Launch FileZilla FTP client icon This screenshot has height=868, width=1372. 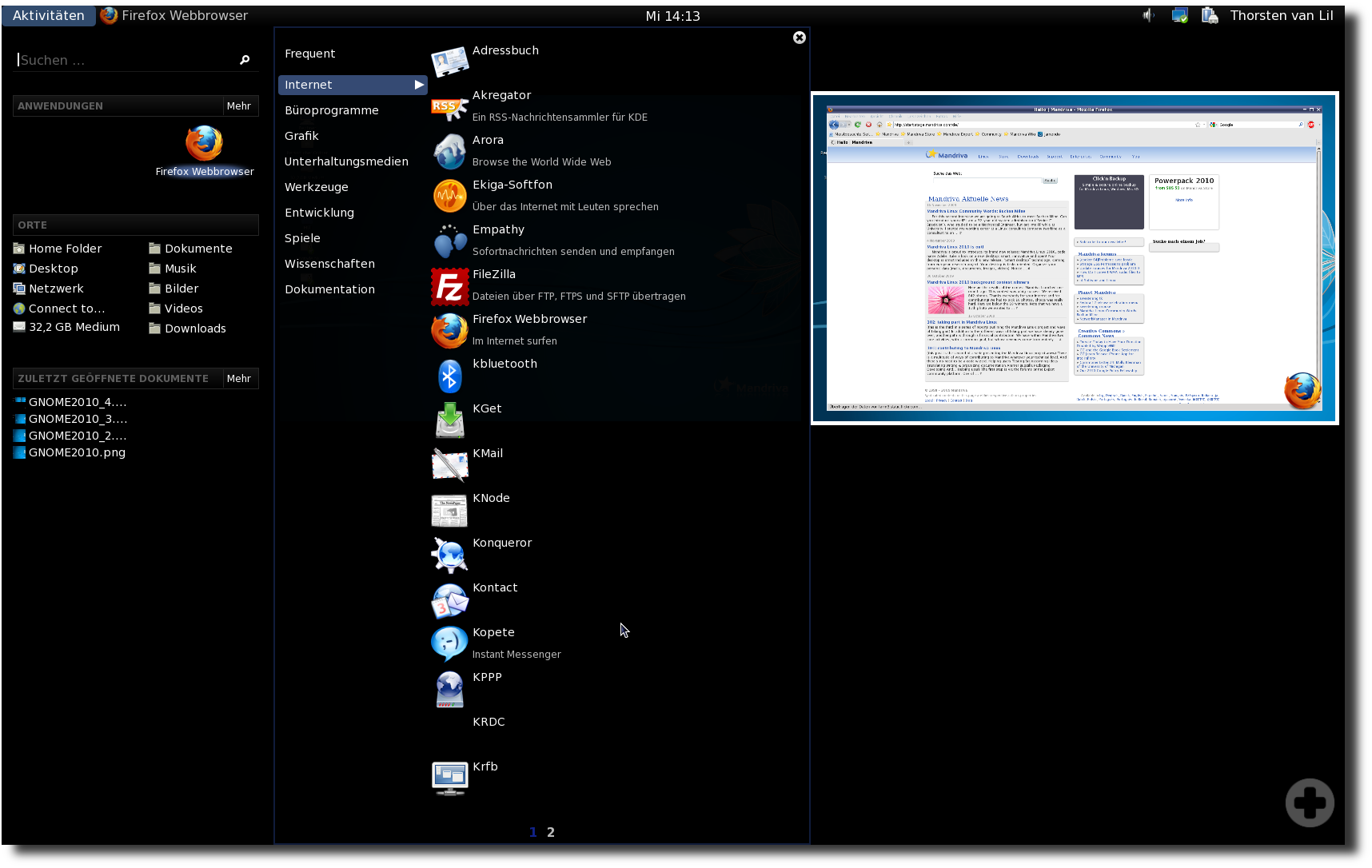449,286
